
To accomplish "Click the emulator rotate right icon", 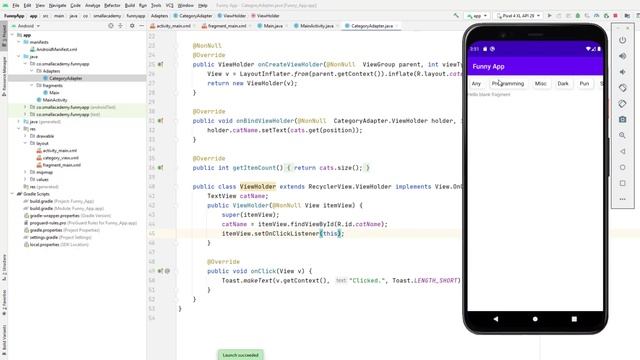I will pos(622,104).
